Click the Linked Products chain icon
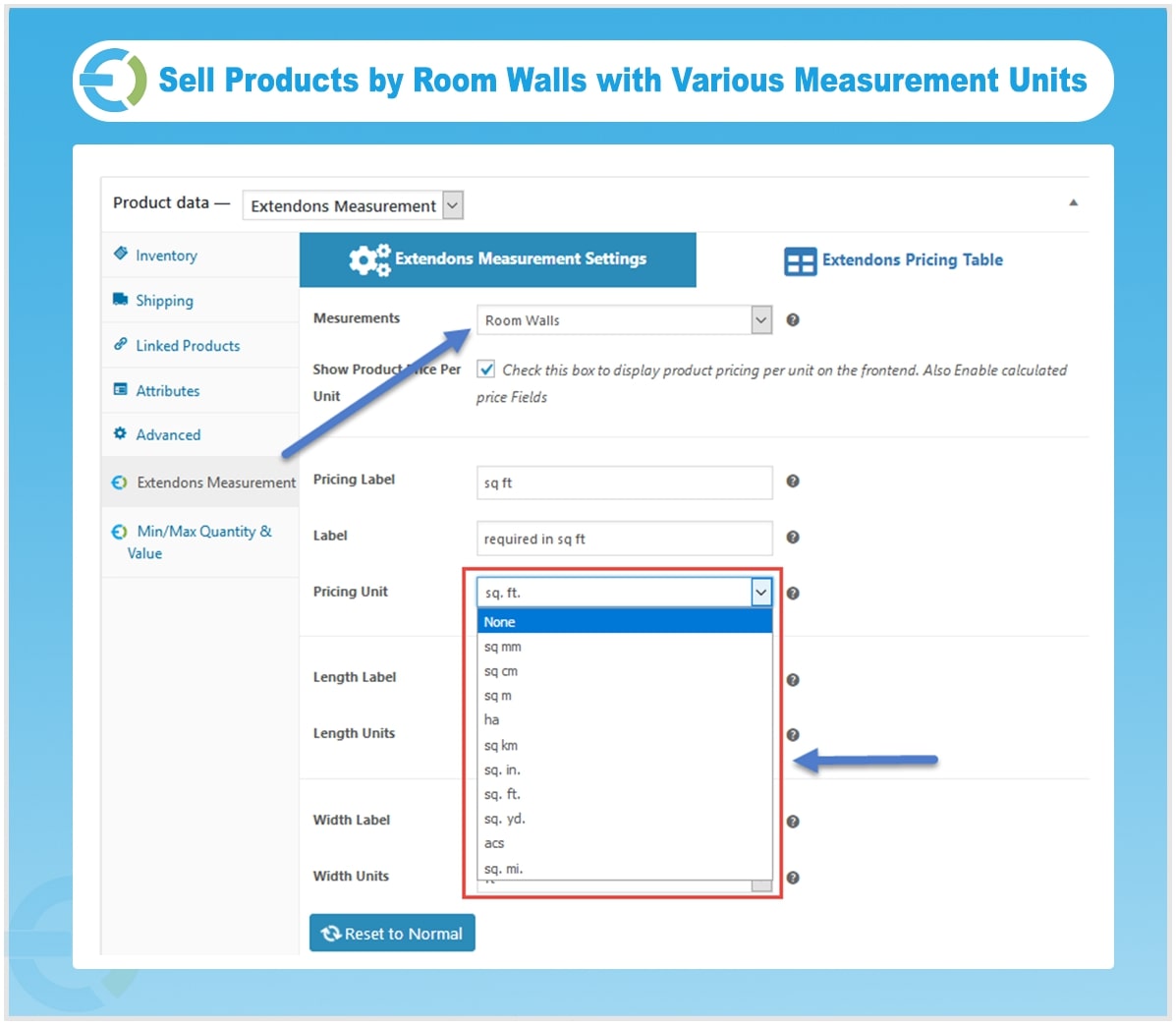 120,344
